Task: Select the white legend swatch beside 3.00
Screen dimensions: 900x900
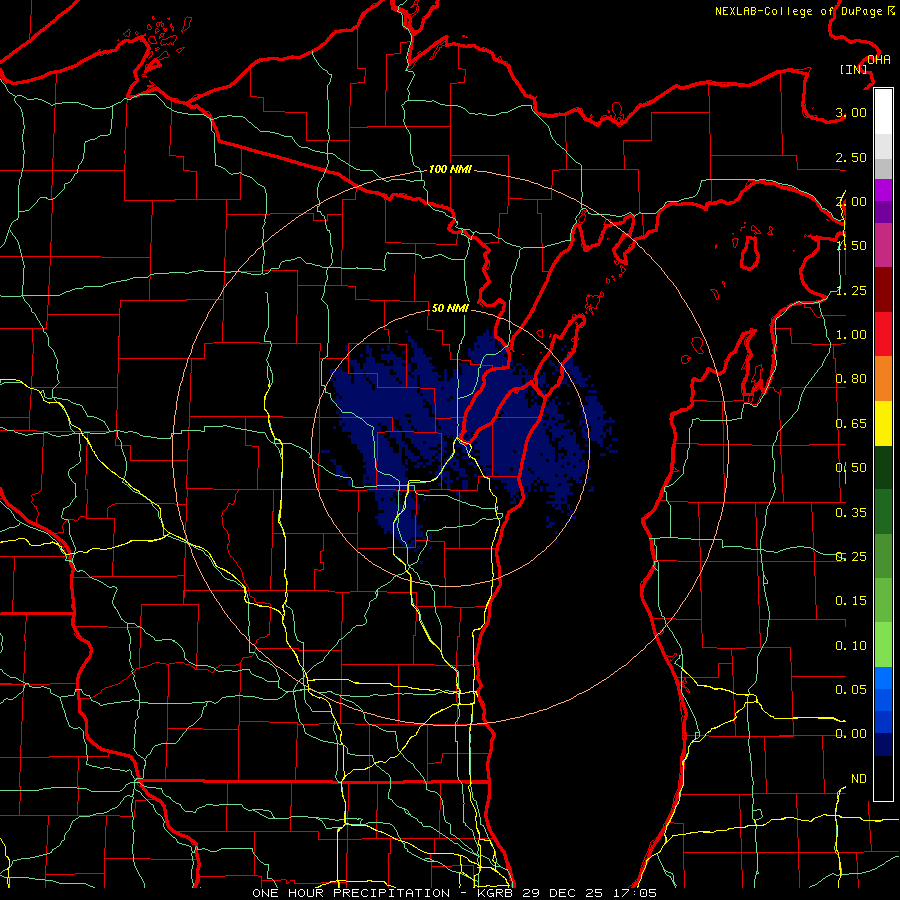Action: coord(883,112)
